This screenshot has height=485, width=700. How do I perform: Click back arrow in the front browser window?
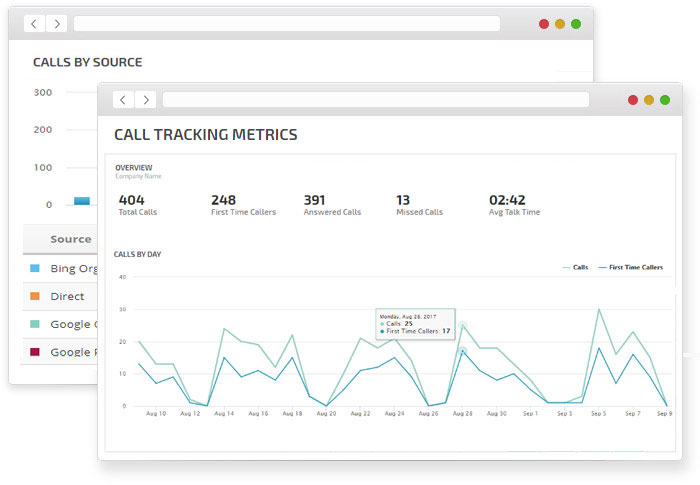tap(124, 100)
